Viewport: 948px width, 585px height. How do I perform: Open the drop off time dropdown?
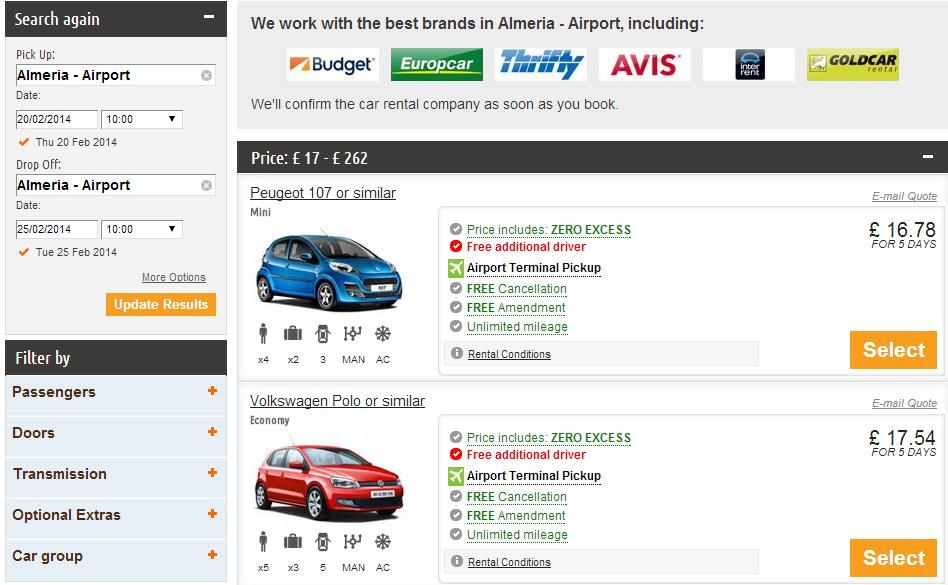[x=141, y=229]
